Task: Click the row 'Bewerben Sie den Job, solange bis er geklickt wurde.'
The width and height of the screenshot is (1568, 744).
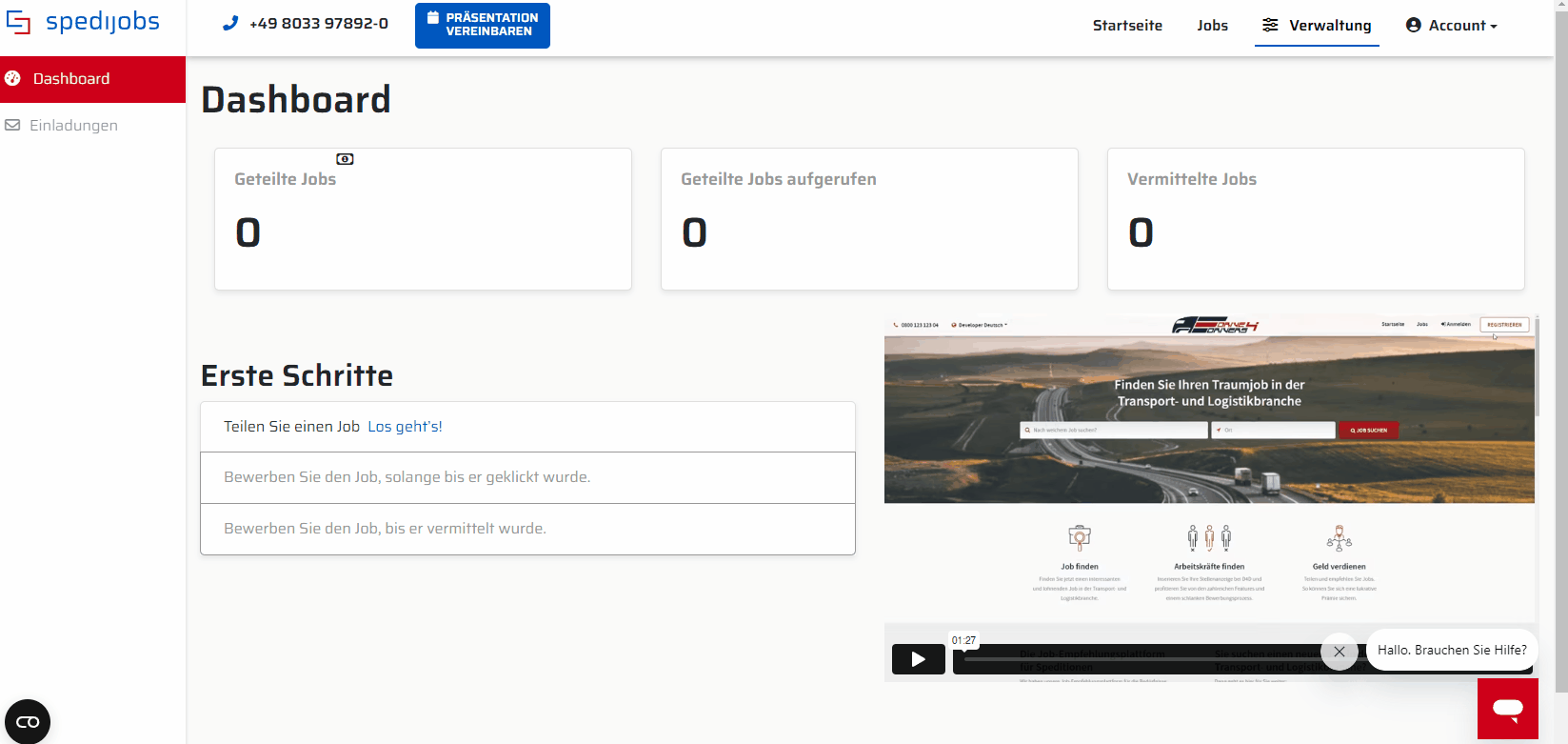Action: point(527,477)
